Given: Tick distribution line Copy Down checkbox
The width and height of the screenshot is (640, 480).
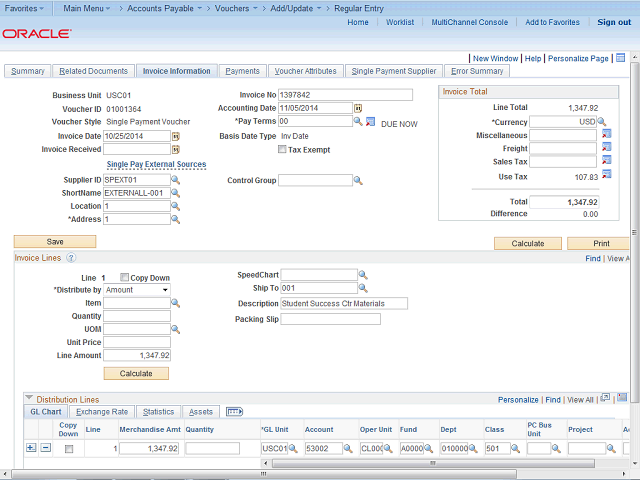Looking at the screenshot, I should click(68, 449).
